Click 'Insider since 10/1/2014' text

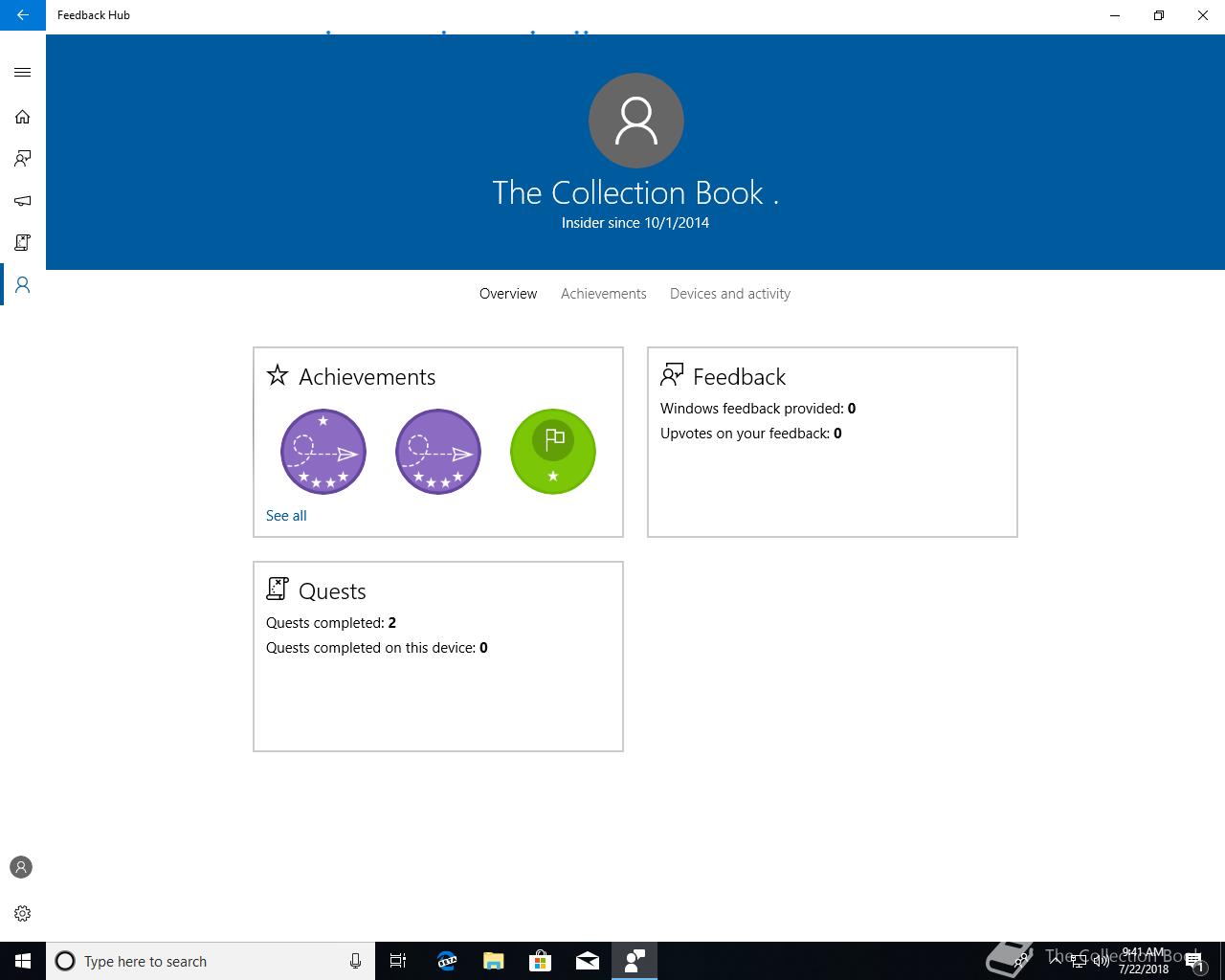click(635, 223)
